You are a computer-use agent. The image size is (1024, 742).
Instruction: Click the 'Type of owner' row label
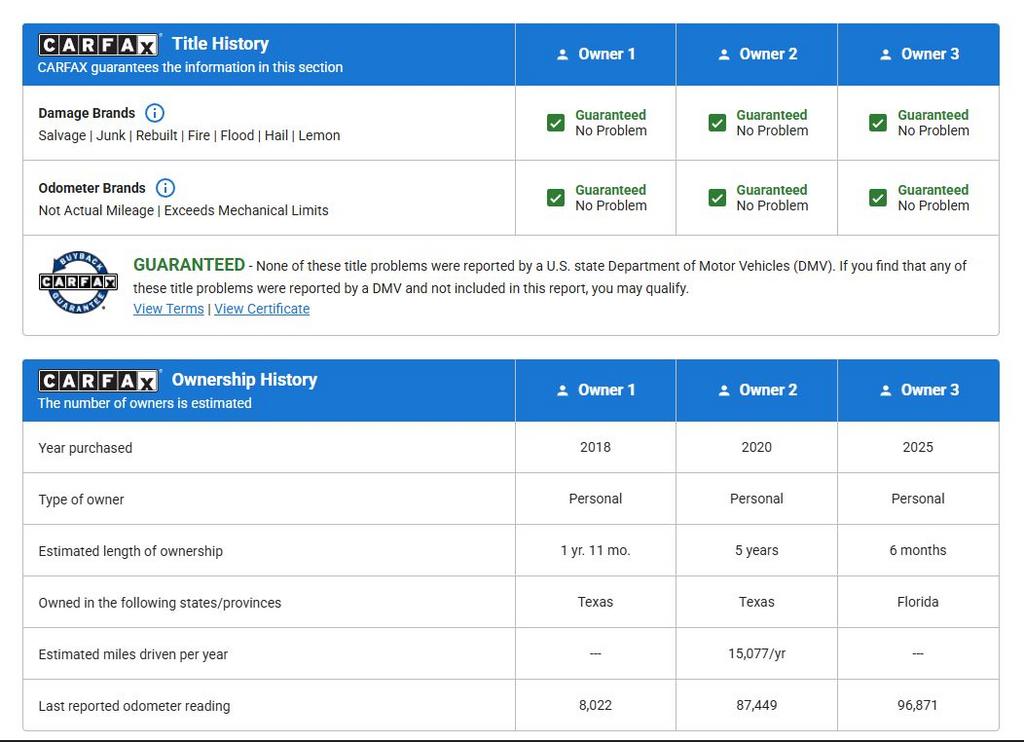pos(81,500)
